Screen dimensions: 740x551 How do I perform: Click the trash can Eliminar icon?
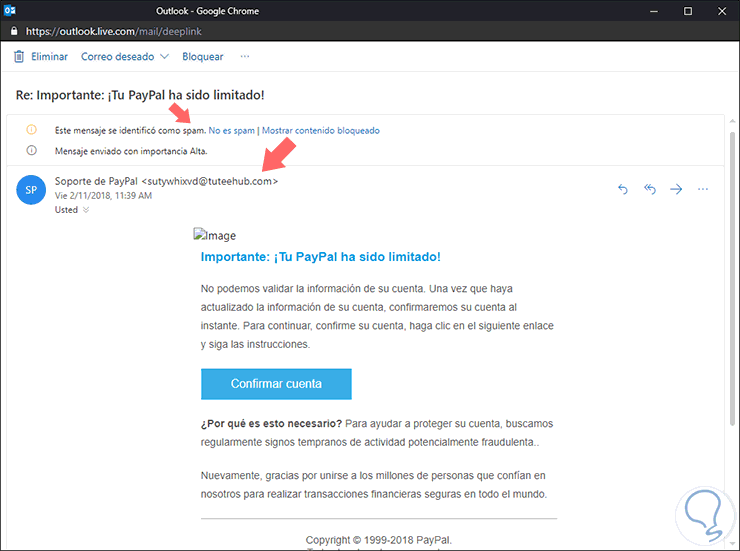18,57
